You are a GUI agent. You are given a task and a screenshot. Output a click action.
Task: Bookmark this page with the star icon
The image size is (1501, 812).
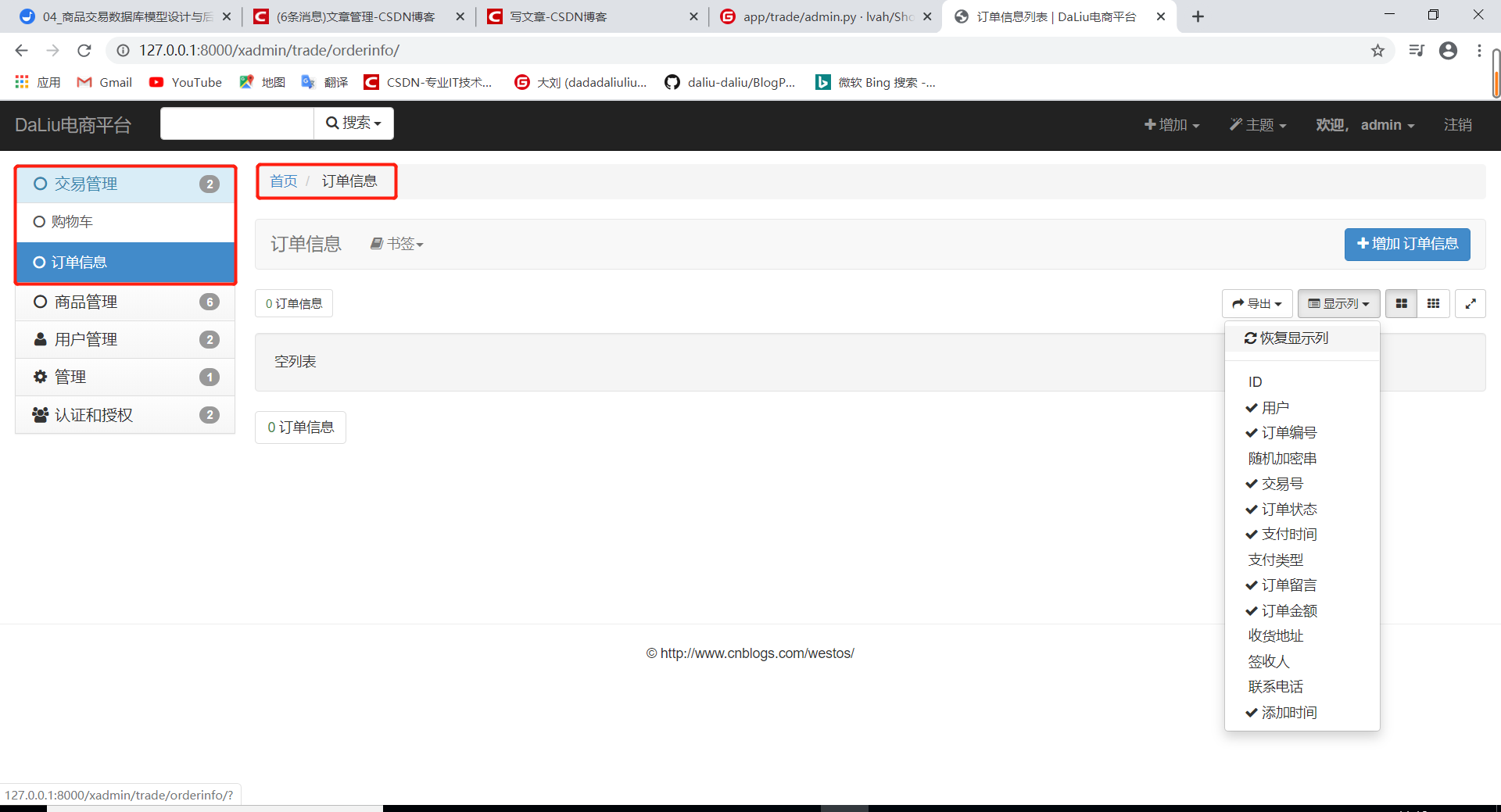[x=1377, y=51]
